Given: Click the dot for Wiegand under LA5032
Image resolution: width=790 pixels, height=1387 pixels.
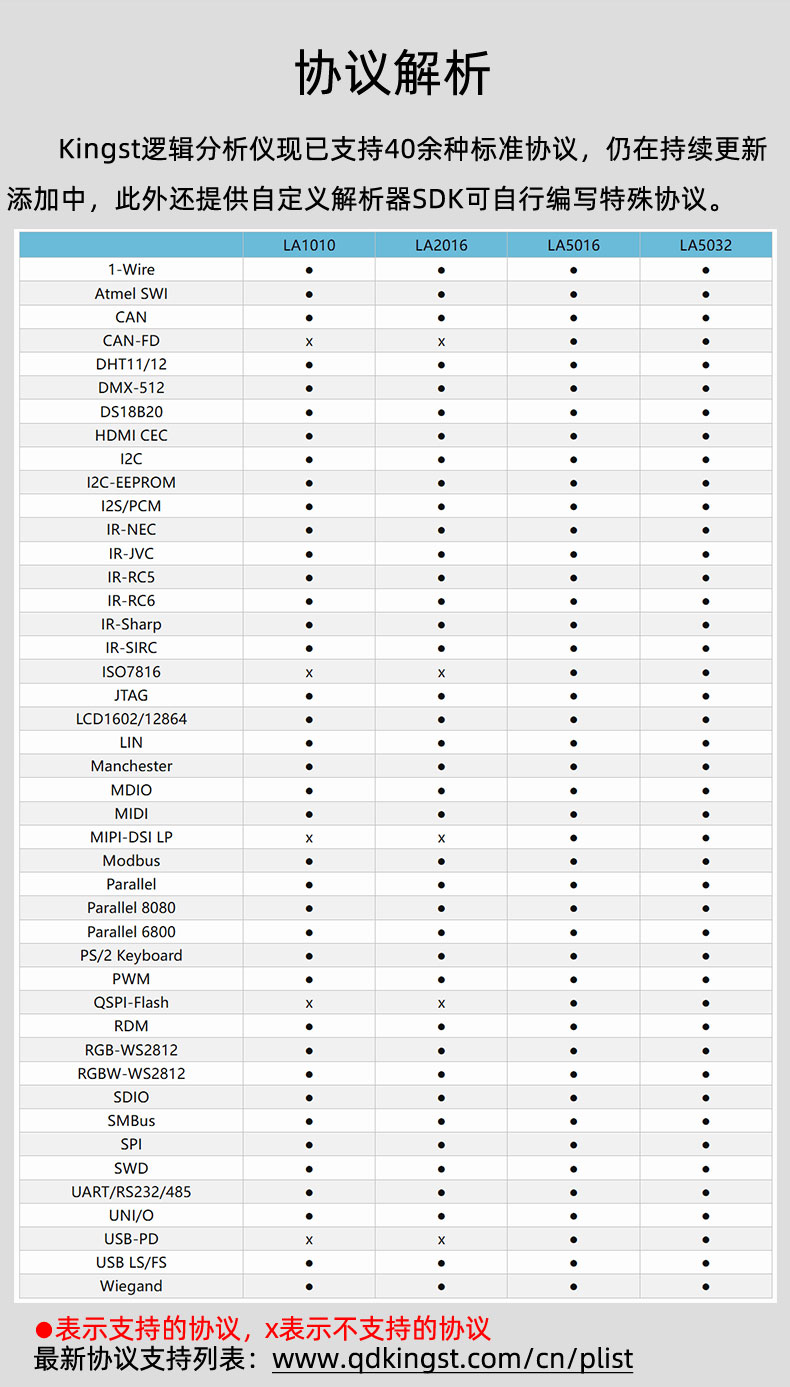Looking at the screenshot, I should pos(705,1287).
